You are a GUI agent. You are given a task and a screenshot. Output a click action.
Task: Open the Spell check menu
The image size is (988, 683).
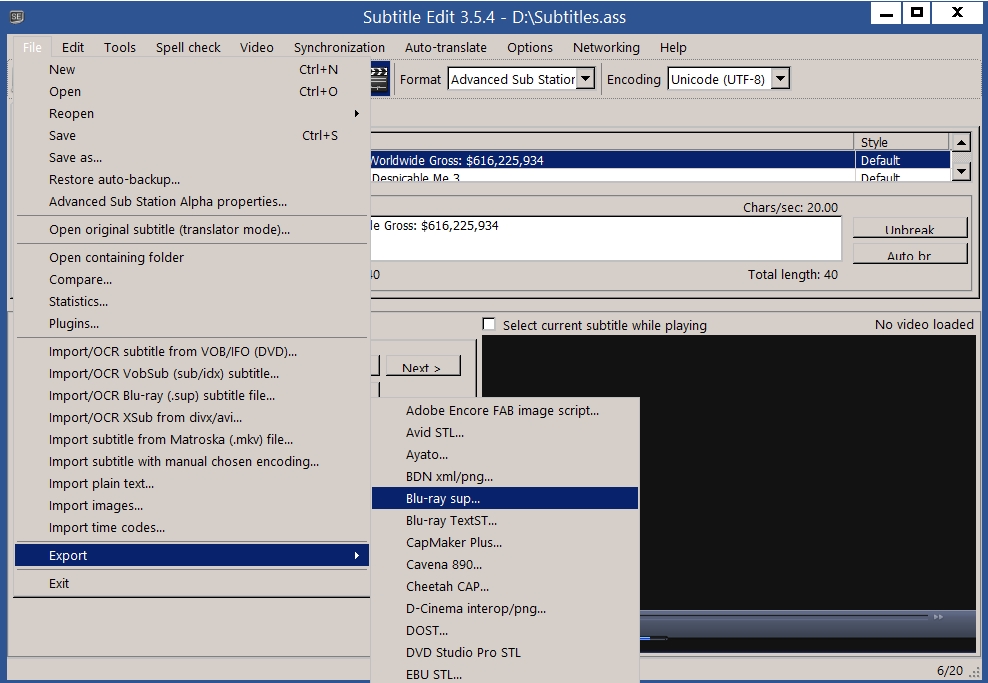(x=188, y=47)
